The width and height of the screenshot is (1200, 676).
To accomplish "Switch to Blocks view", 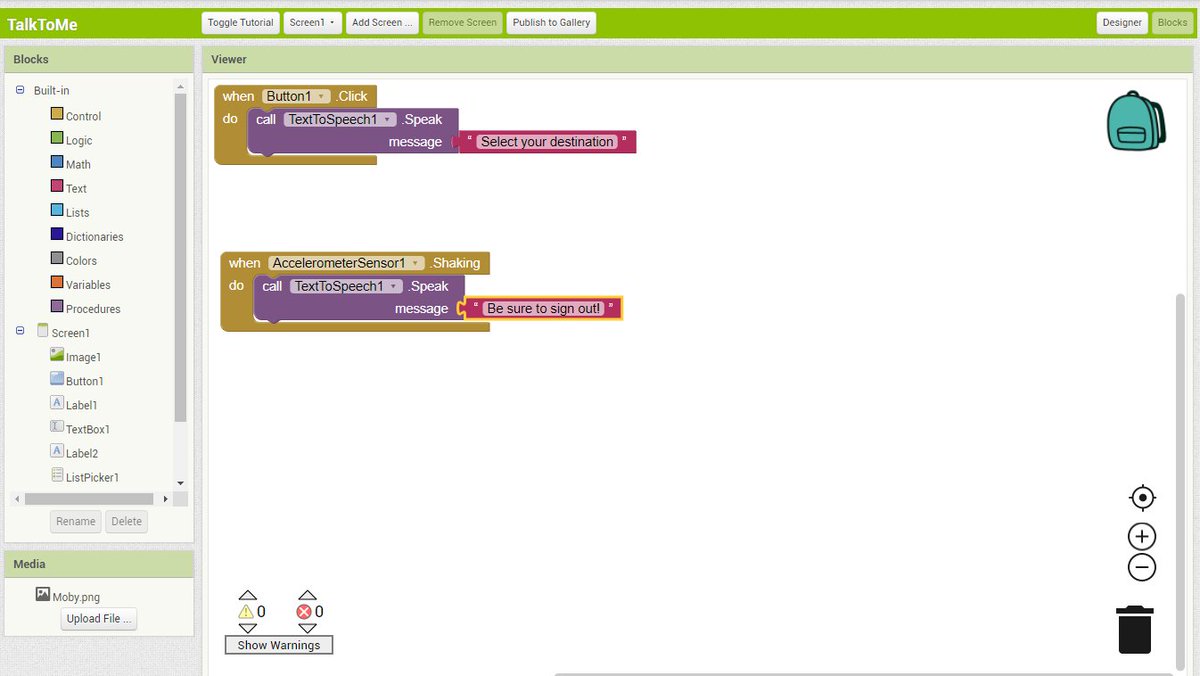I will point(1172,22).
